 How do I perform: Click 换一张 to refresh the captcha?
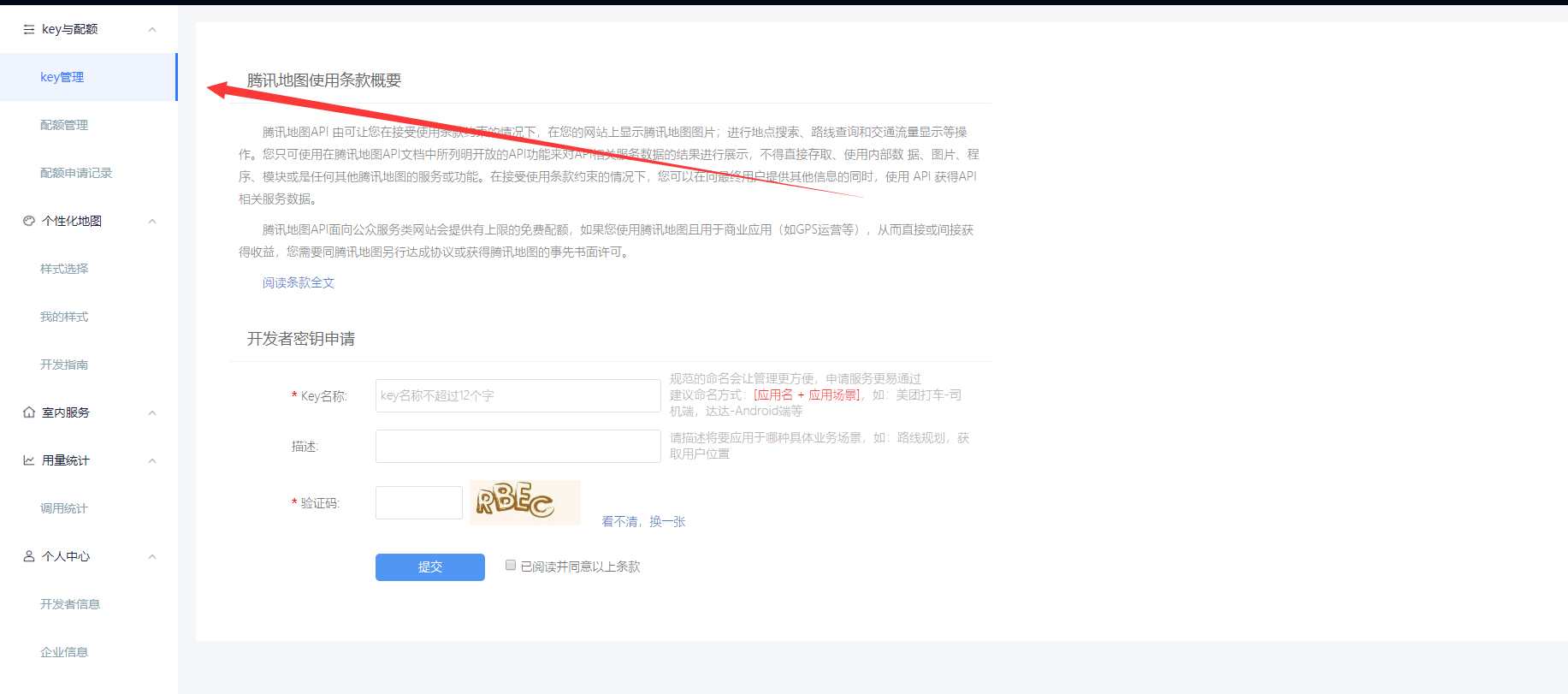coord(667,521)
